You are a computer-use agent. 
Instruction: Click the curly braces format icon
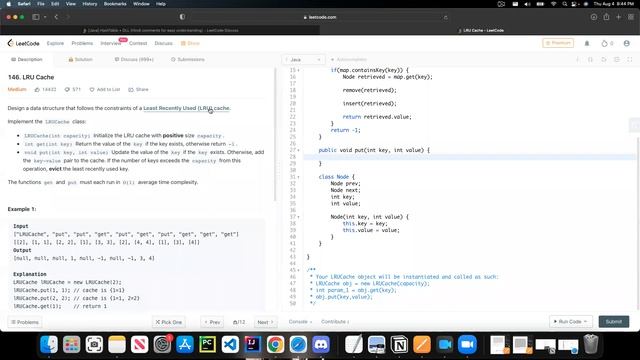coord(590,60)
